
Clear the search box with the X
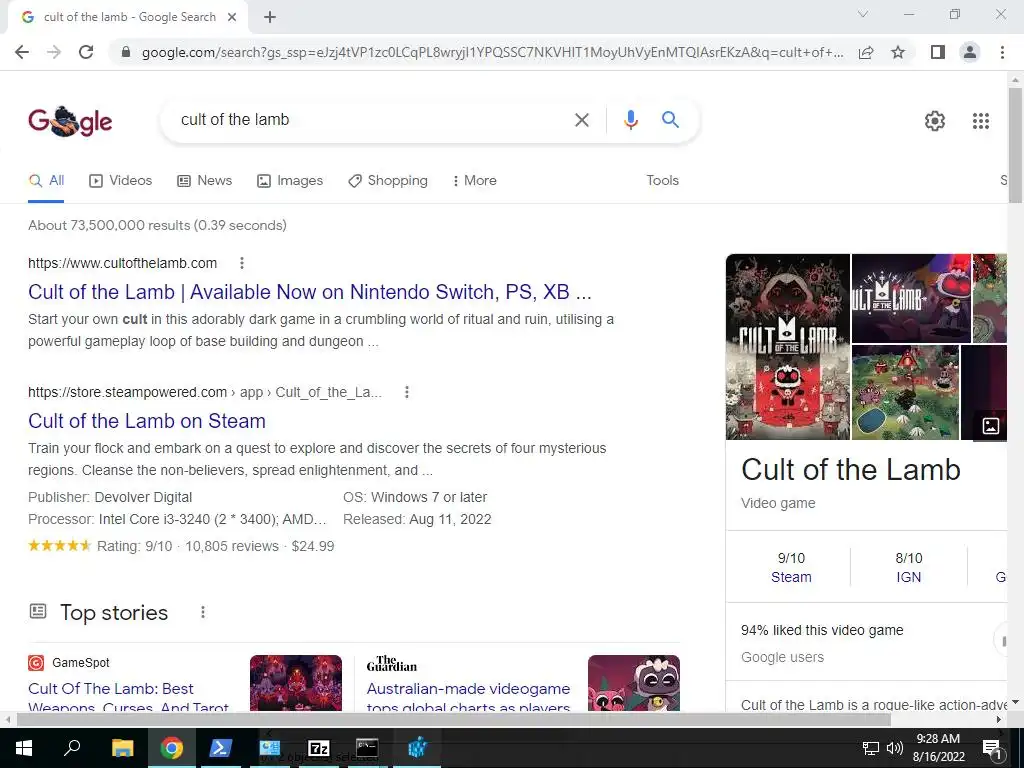coord(581,120)
